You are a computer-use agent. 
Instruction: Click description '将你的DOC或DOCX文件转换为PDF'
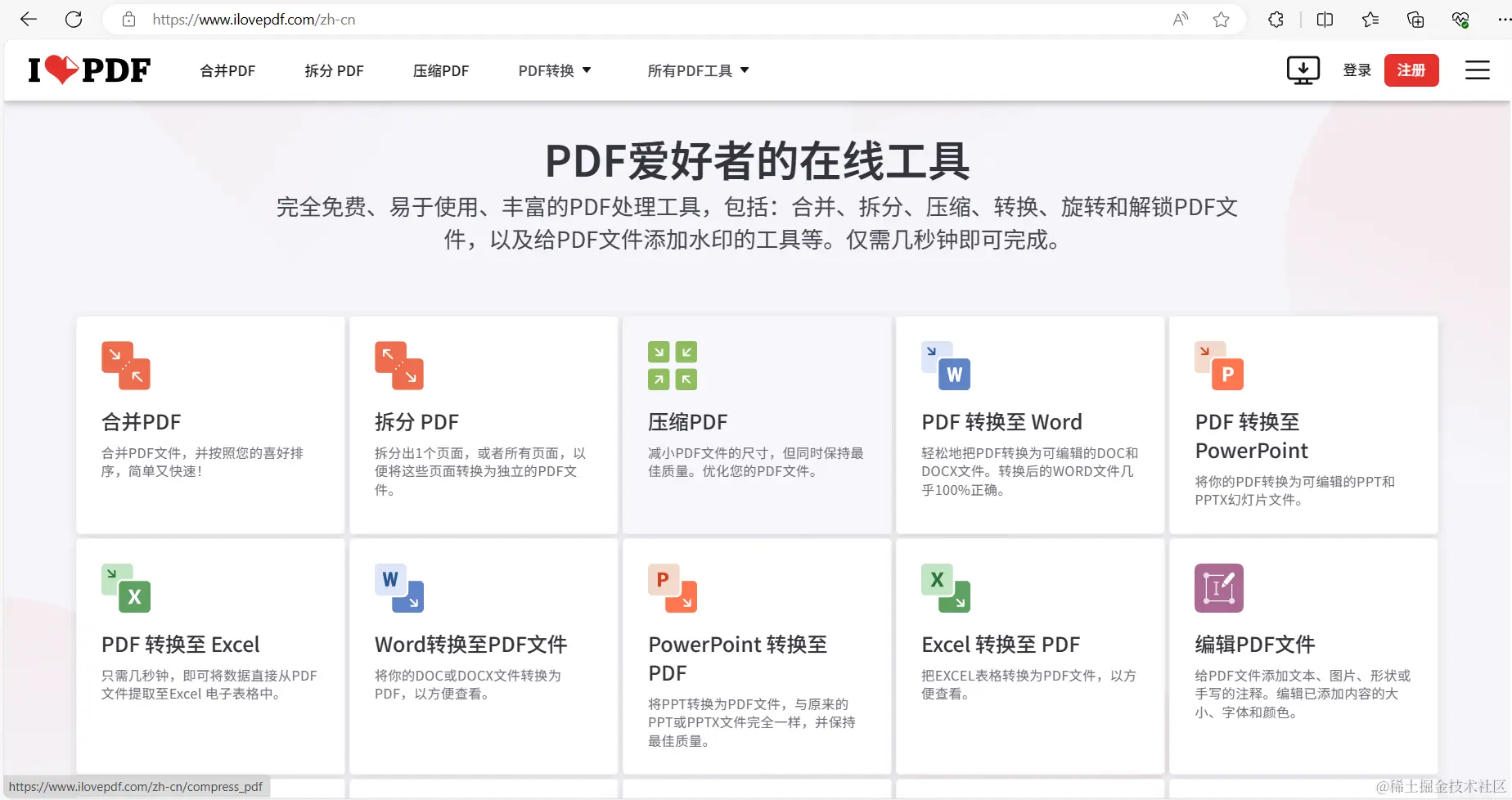tap(468, 685)
